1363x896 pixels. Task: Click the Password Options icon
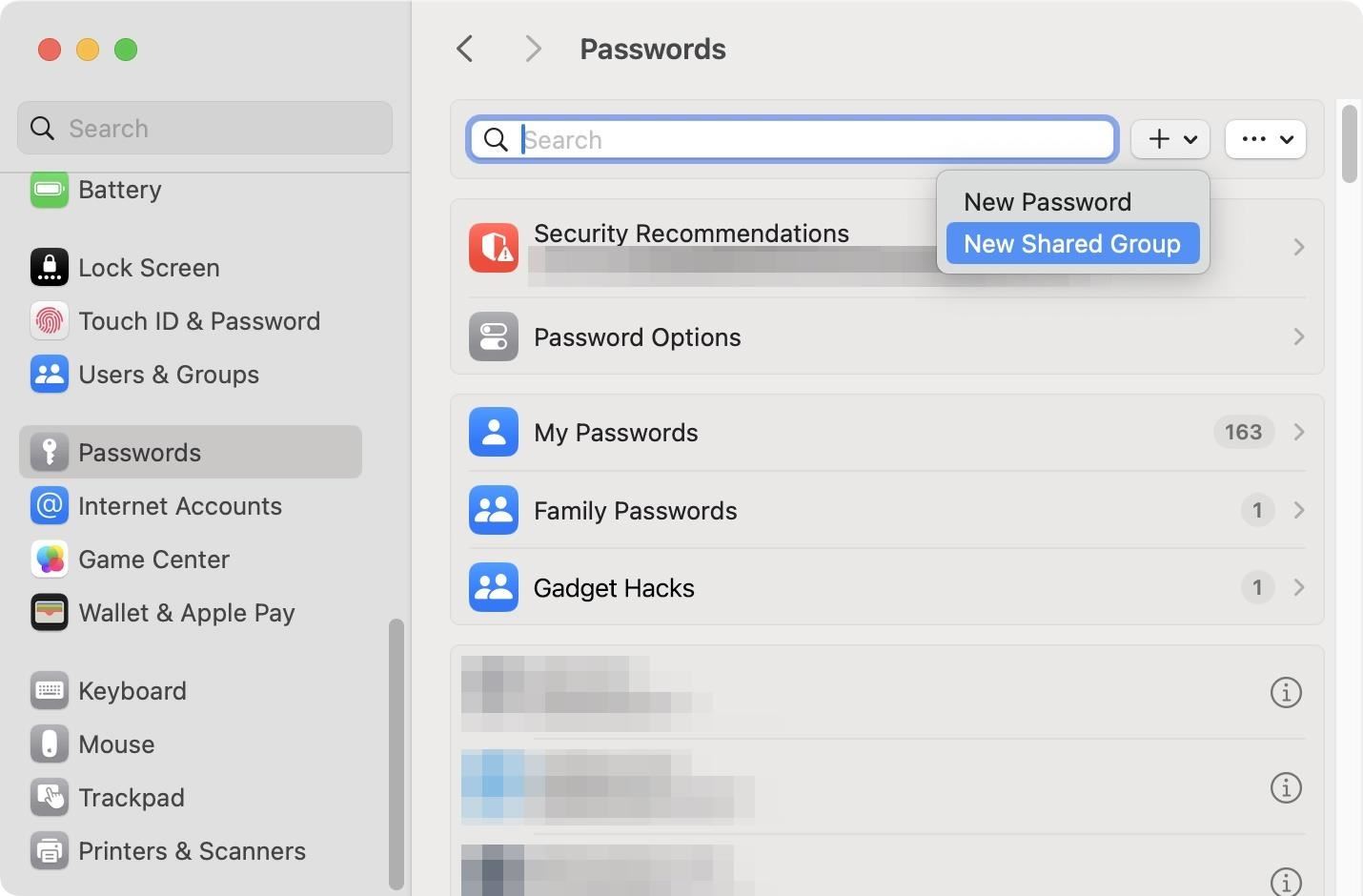click(x=493, y=336)
